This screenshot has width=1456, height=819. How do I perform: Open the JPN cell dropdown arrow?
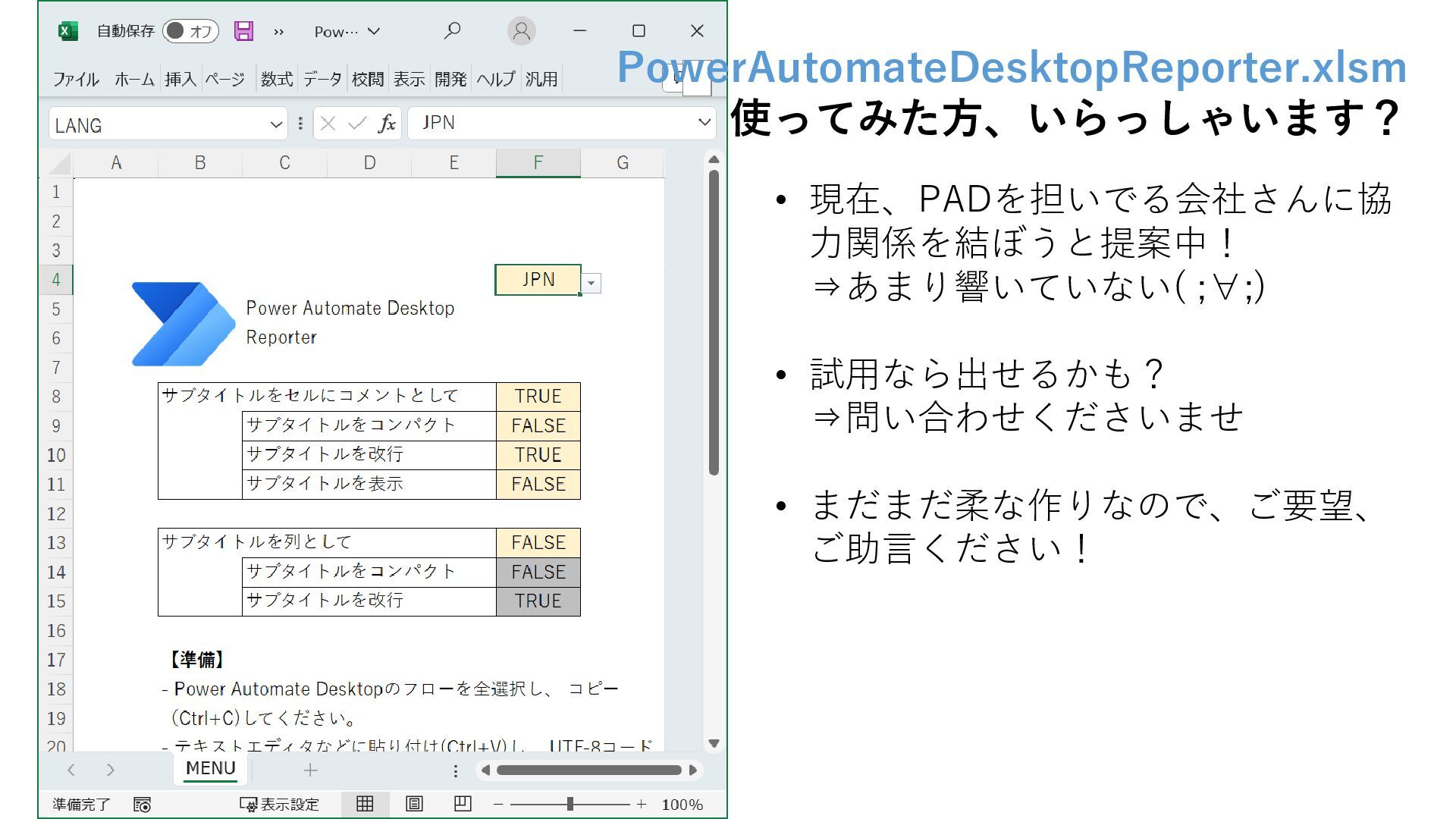coord(591,284)
